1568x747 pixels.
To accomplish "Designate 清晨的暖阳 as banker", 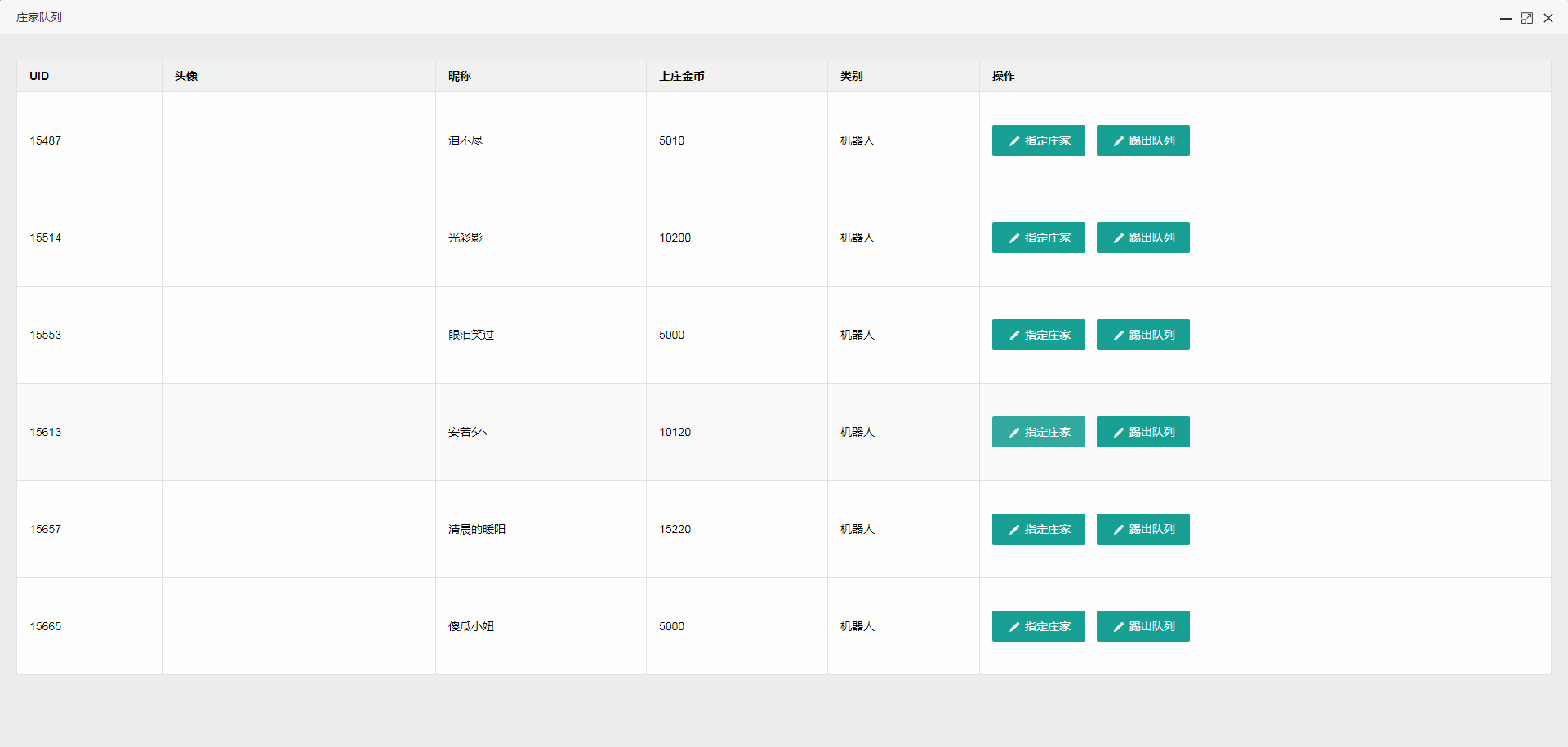I will (1038, 529).
